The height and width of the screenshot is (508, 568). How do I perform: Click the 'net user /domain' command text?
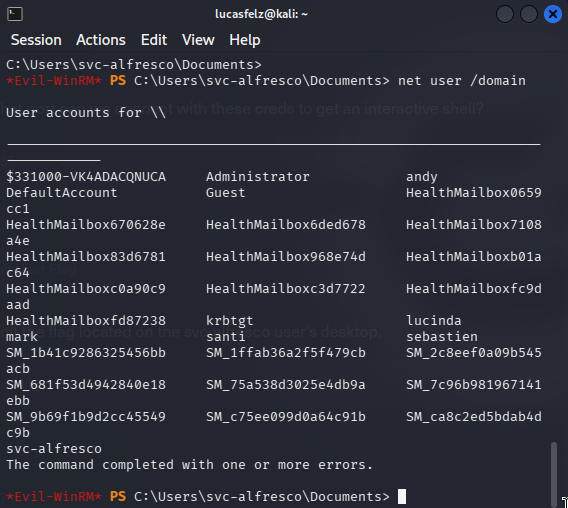pyautogui.click(x=462, y=81)
